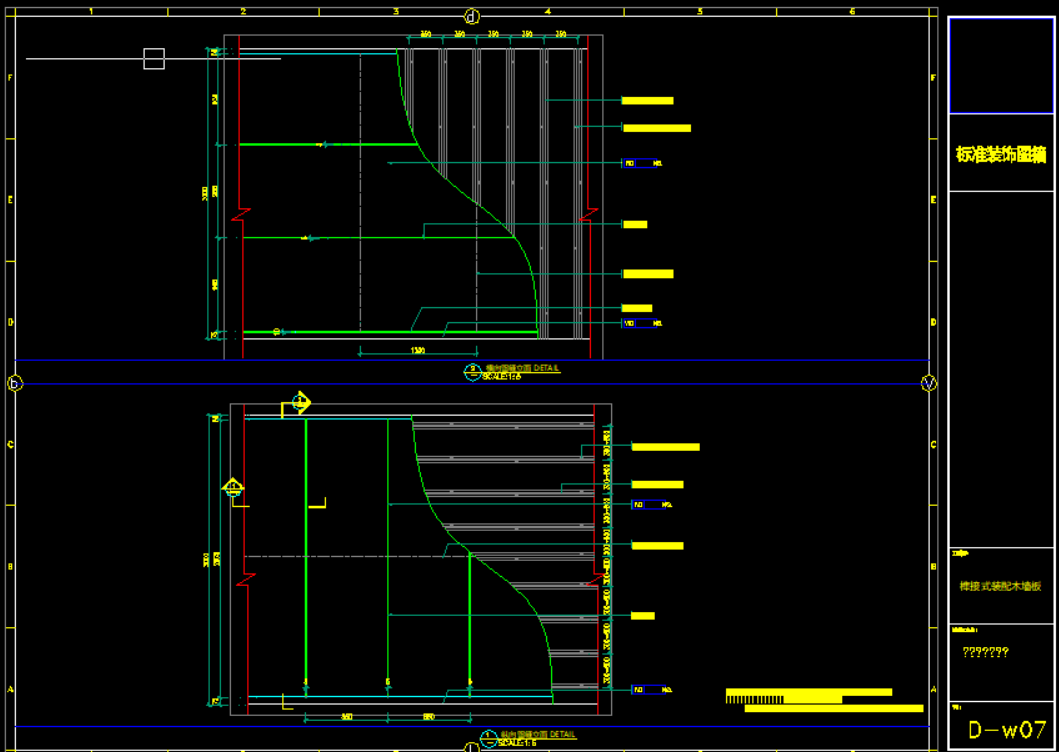Image resolution: width=1059 pixels, height=752 pixels.
Task: Click row letter E on the left border
Action: 9,200
